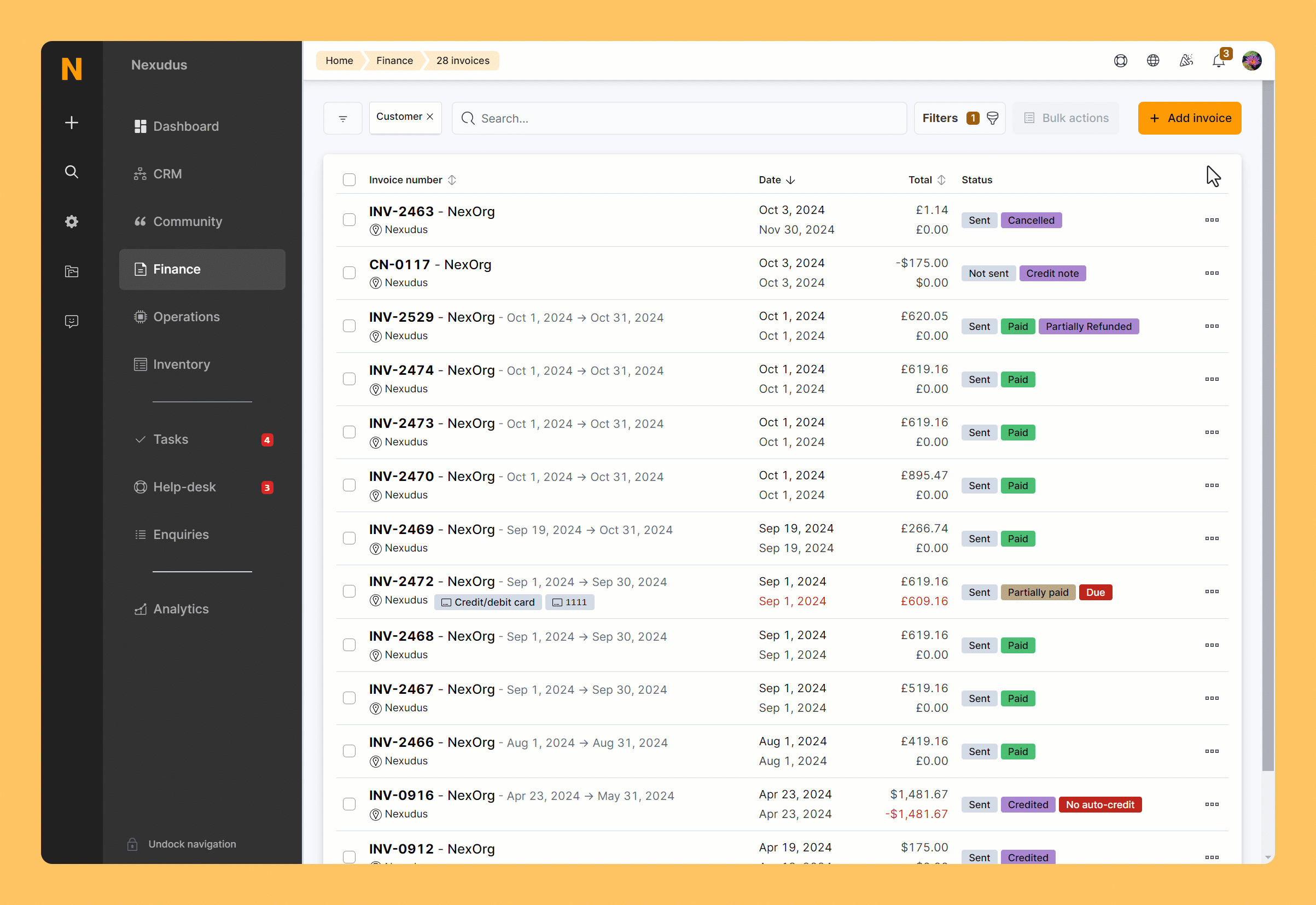The width and height of the screenshot is (1316, 905).
Task: Open three-dot menu for INV-2468
Action: [1212, 645]
